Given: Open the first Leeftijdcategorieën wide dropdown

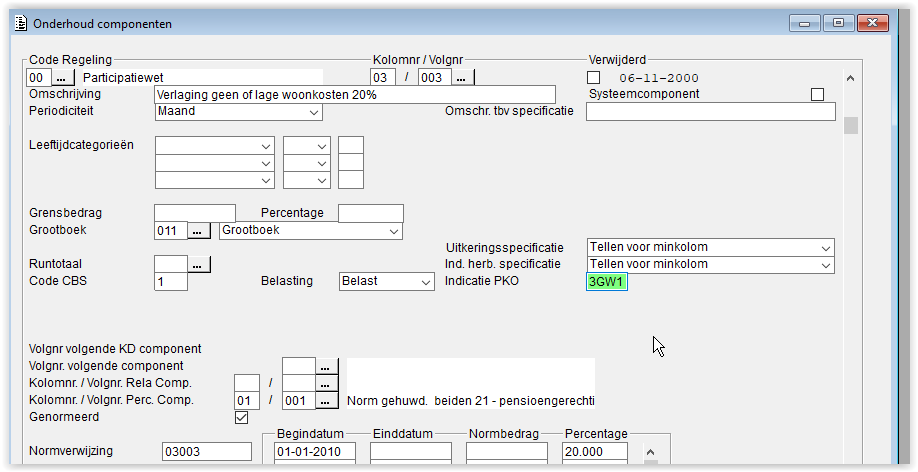Looking at the screenshot, I should tap(215, 146).
